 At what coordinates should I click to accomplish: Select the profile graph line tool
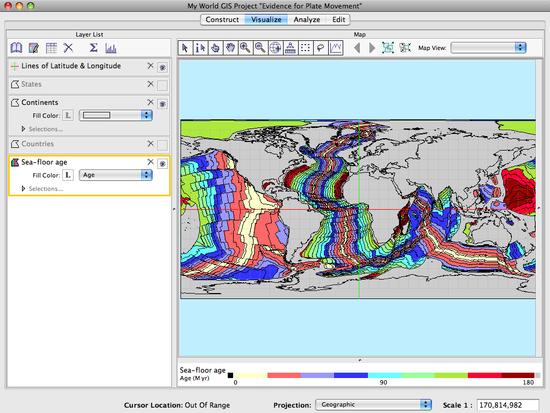[336, 48]
